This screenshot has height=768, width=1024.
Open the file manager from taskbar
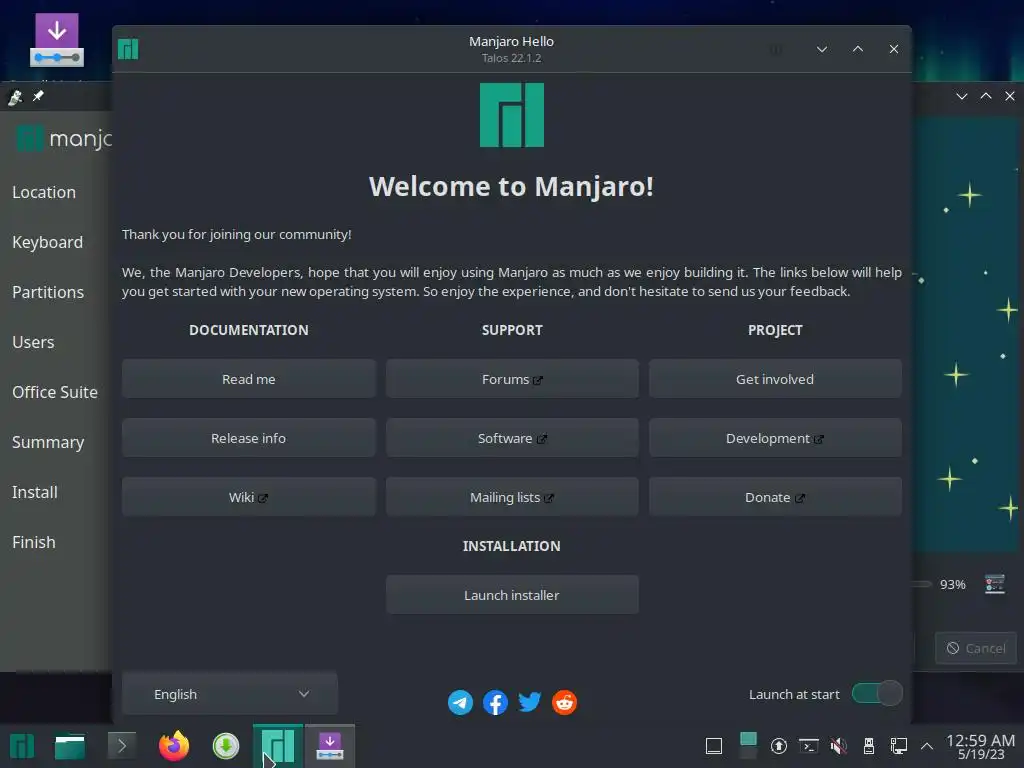click(x=70, y=746)
